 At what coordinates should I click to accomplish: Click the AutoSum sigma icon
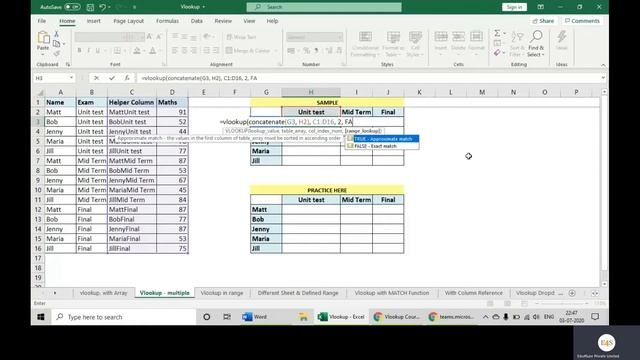(497, 33)
